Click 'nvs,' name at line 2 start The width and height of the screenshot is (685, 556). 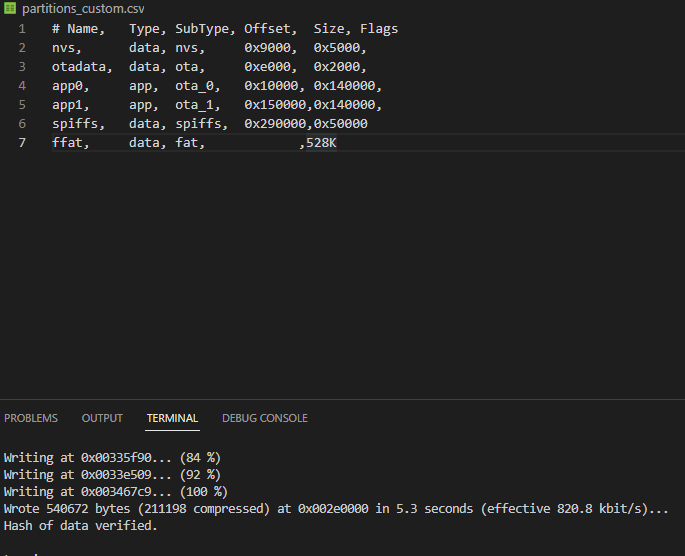tap(67, 48)
